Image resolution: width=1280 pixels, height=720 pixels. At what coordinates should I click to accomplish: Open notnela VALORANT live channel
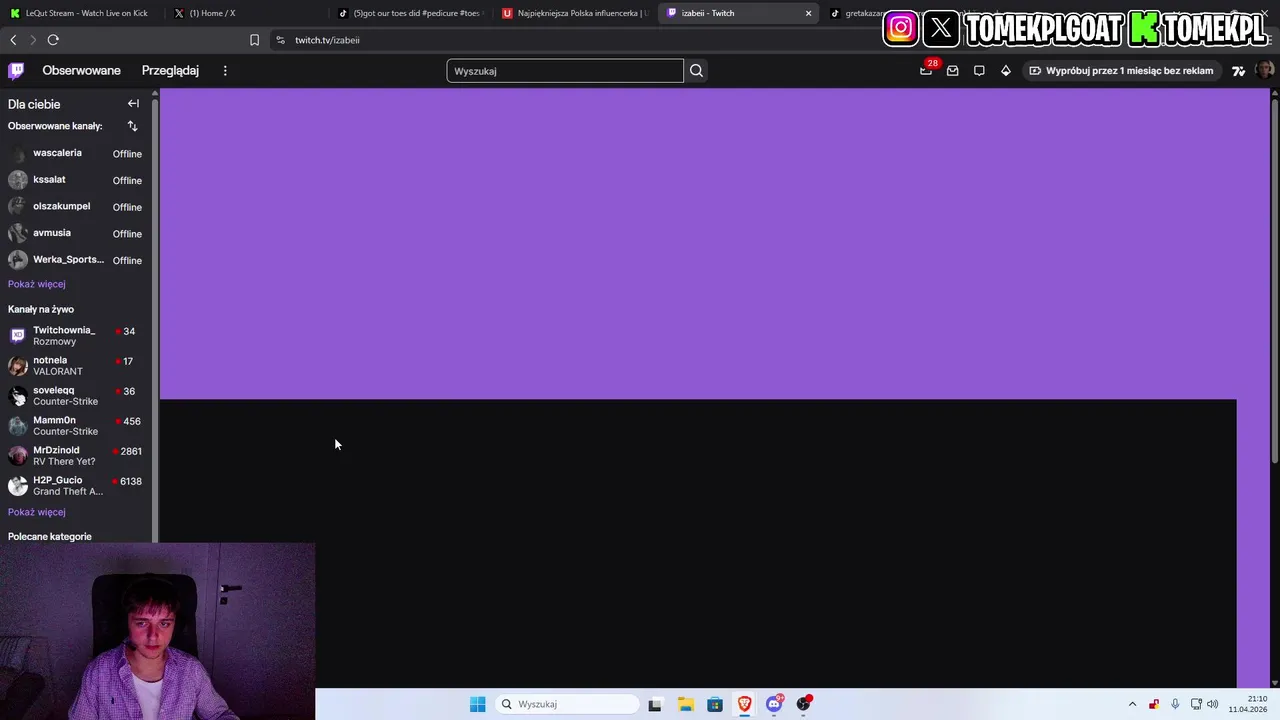(75, 365)
